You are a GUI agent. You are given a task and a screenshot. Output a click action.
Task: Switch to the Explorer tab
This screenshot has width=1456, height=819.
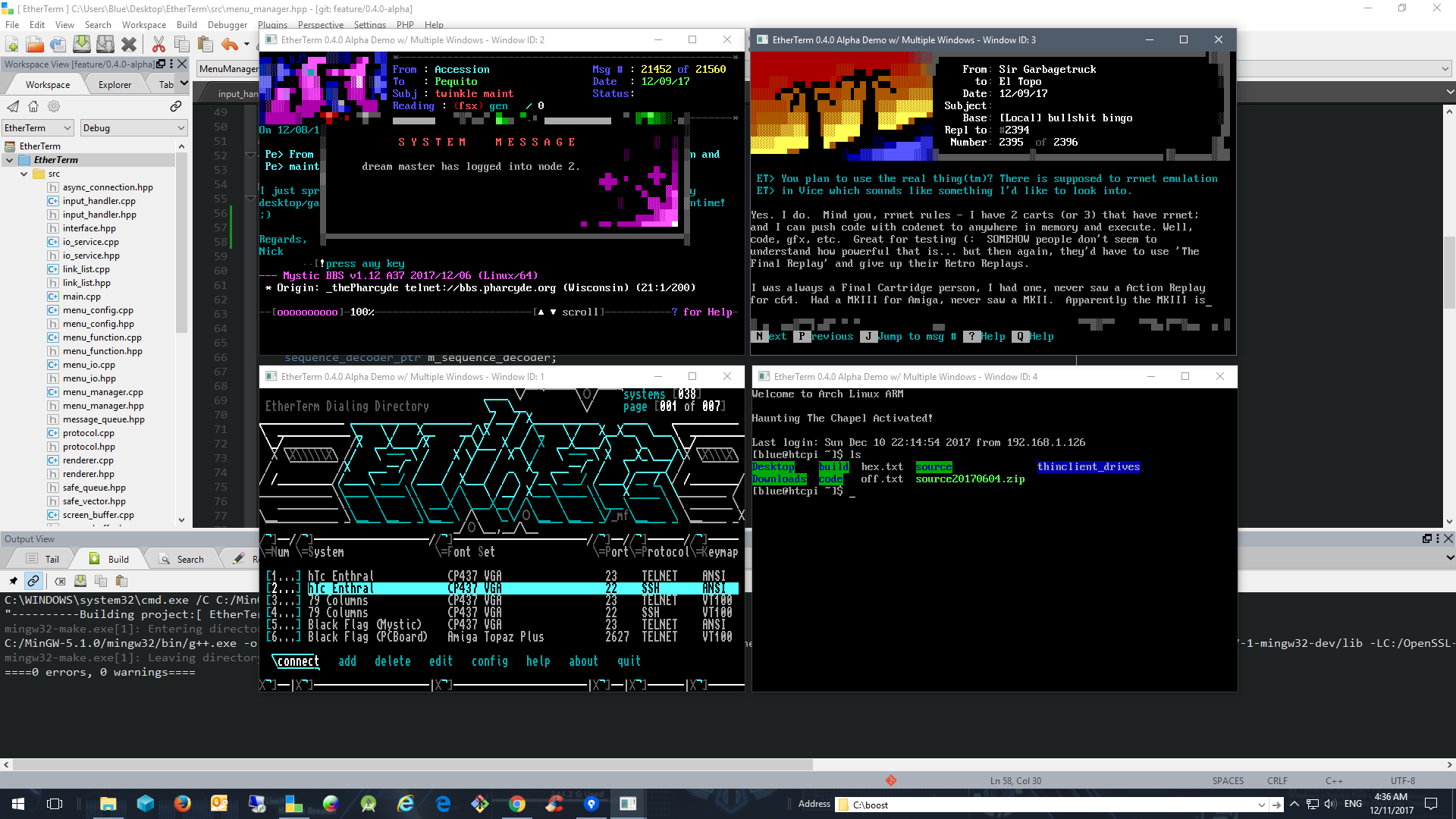115,85
